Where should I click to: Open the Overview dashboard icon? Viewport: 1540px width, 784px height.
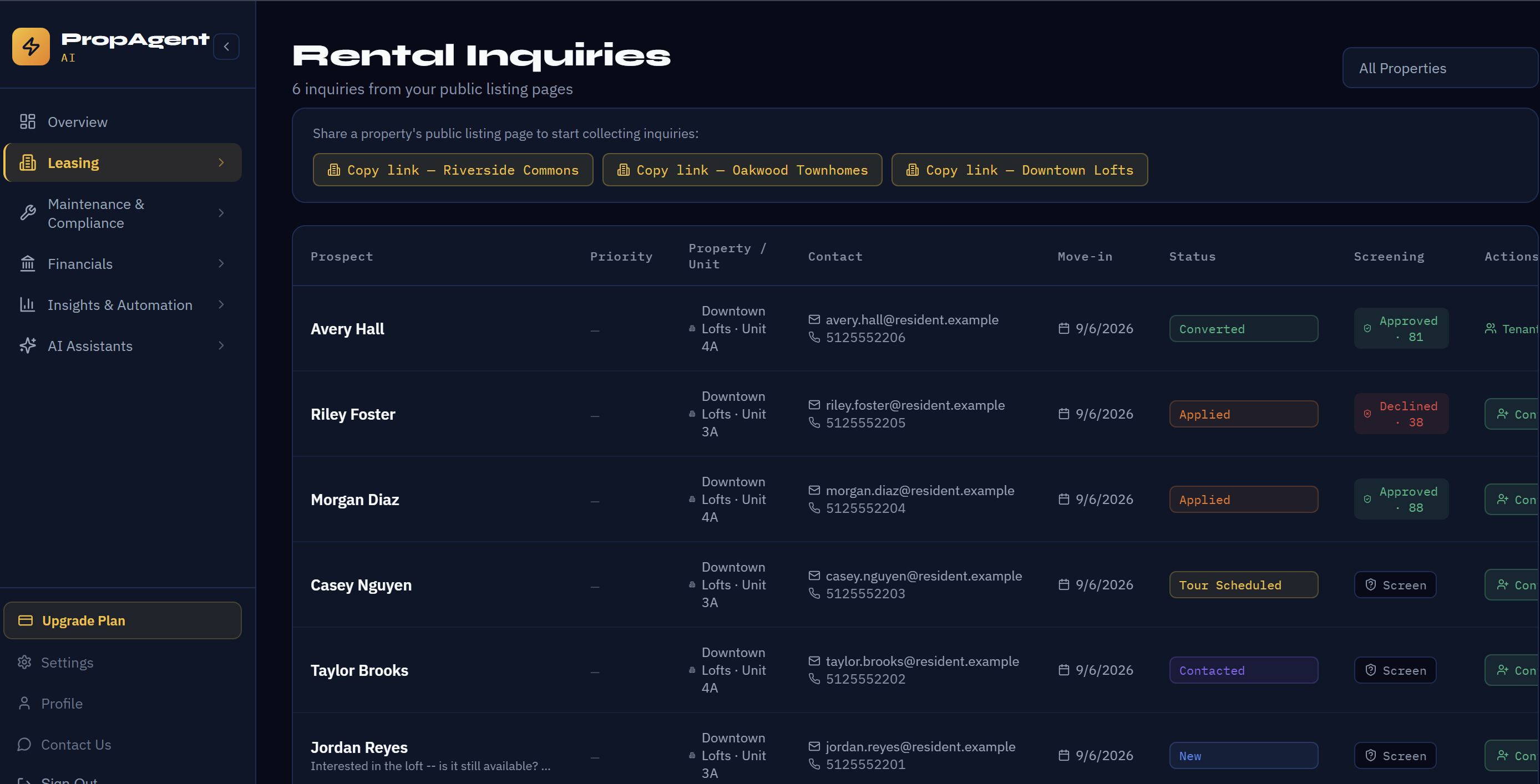(28, 122)
